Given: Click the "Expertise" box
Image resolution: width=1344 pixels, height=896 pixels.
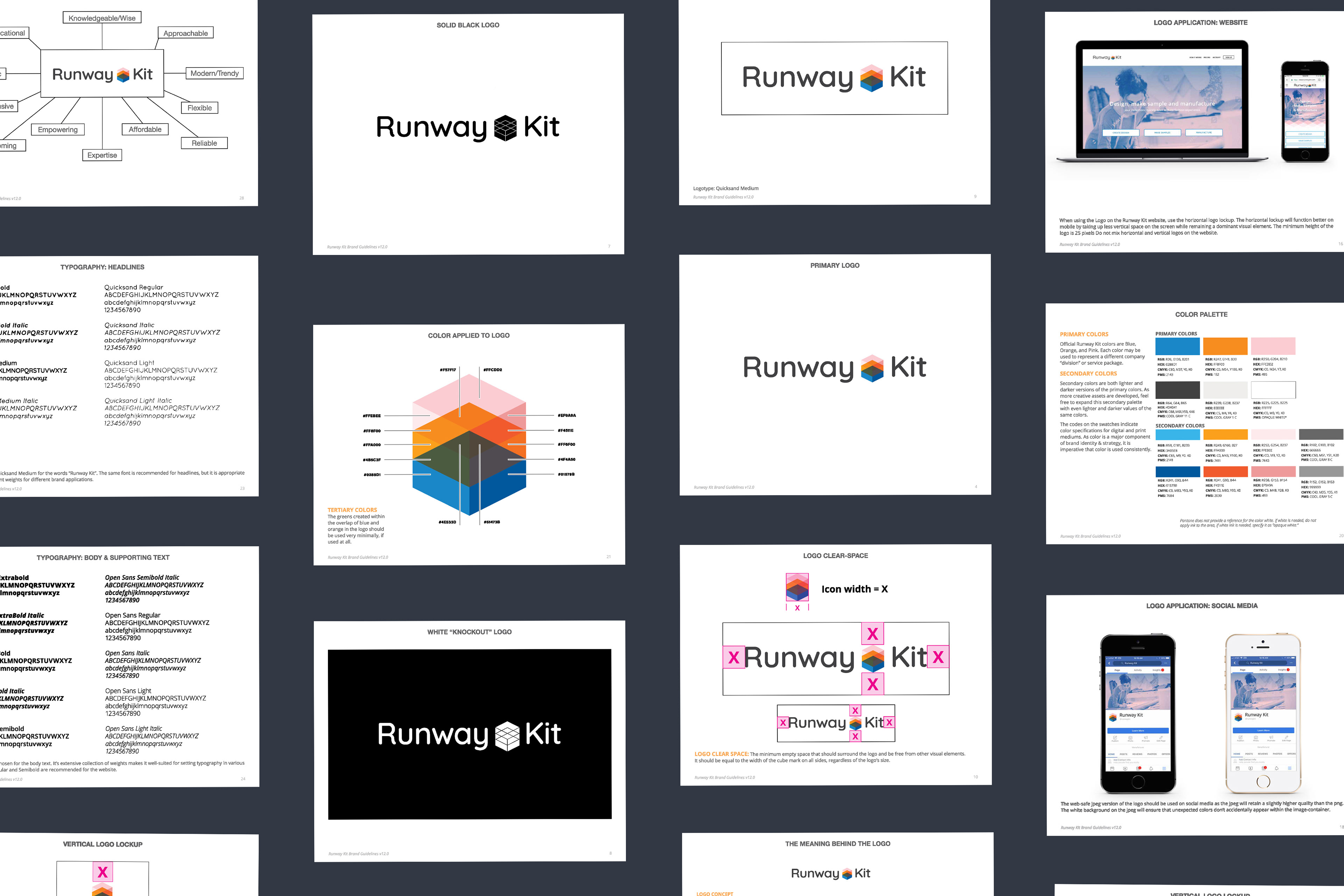Looking at the screenshot, I should click(102, 155).
